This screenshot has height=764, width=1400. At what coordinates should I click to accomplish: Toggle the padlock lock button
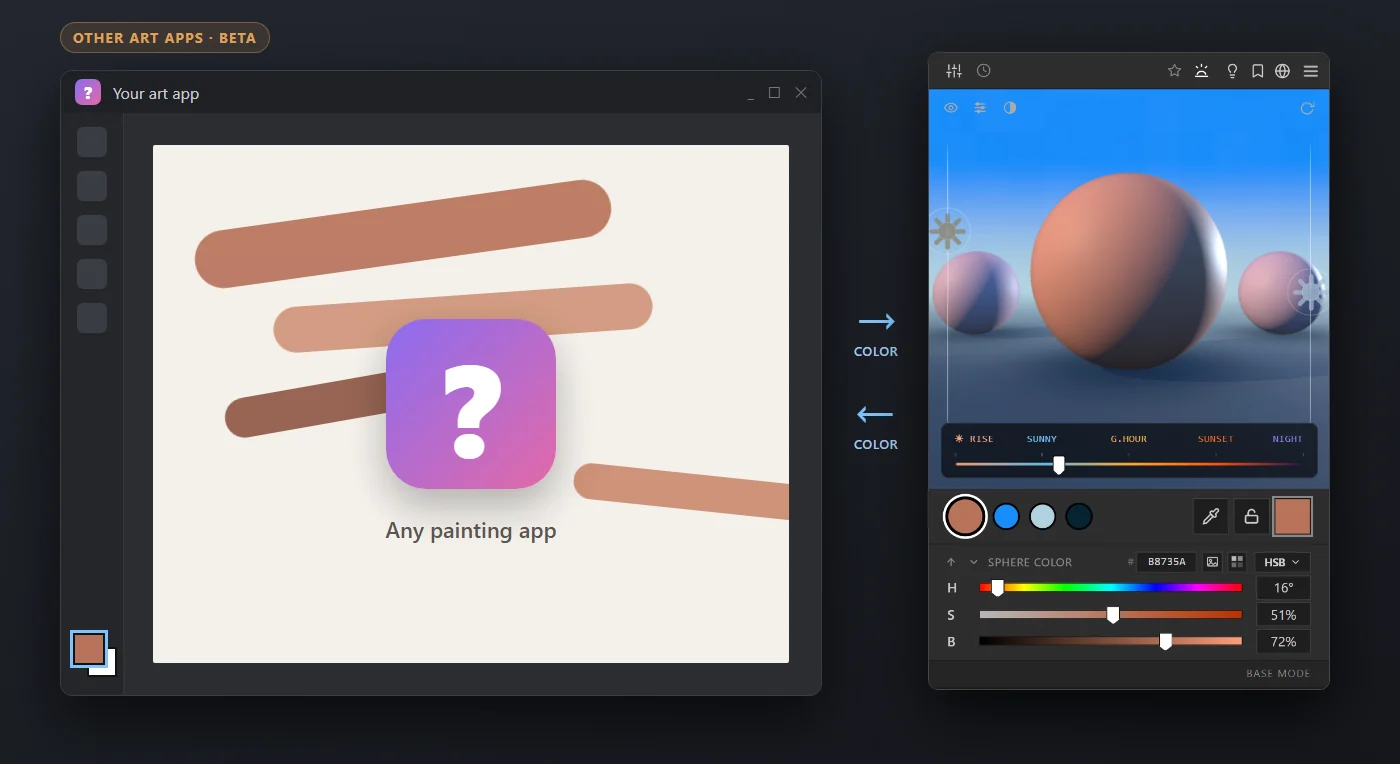(x=1251, y=516)
